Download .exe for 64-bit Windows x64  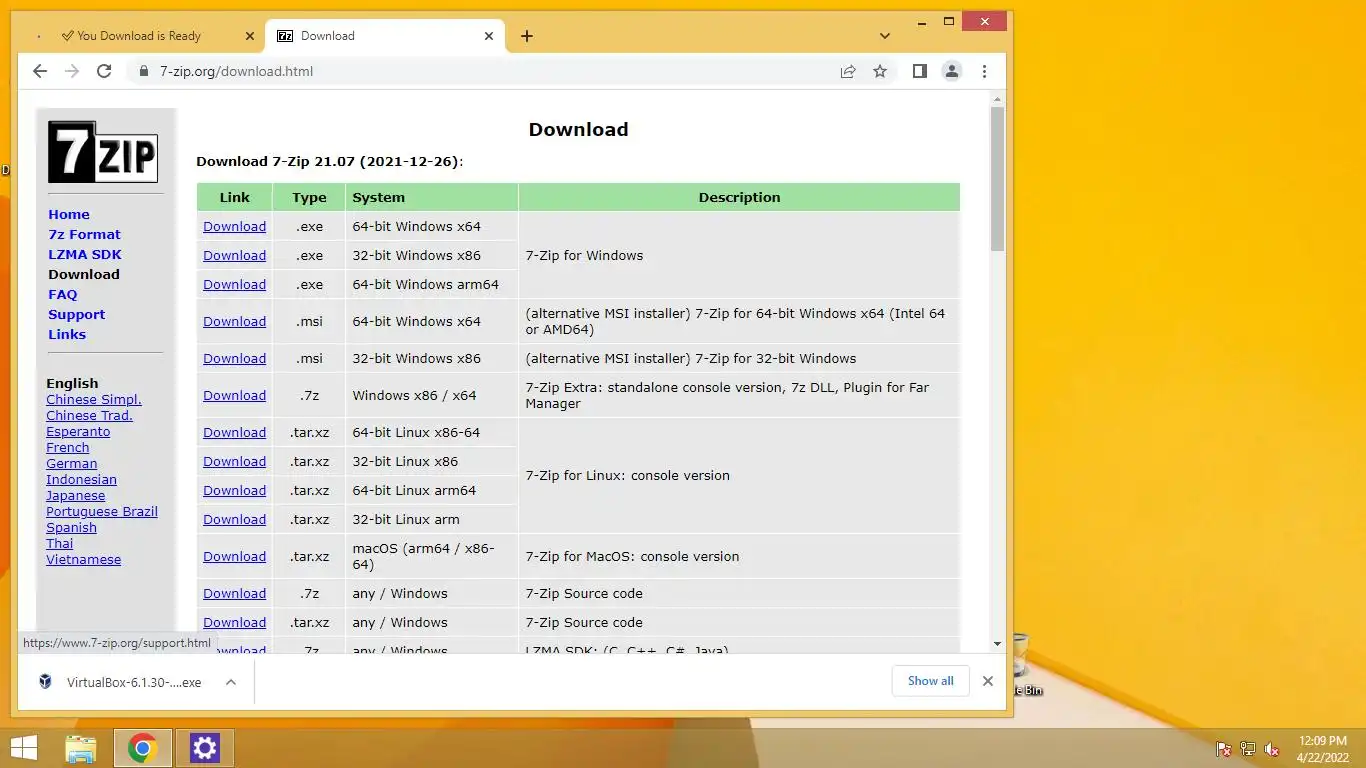pyautogui.click(x=234, y=226)
